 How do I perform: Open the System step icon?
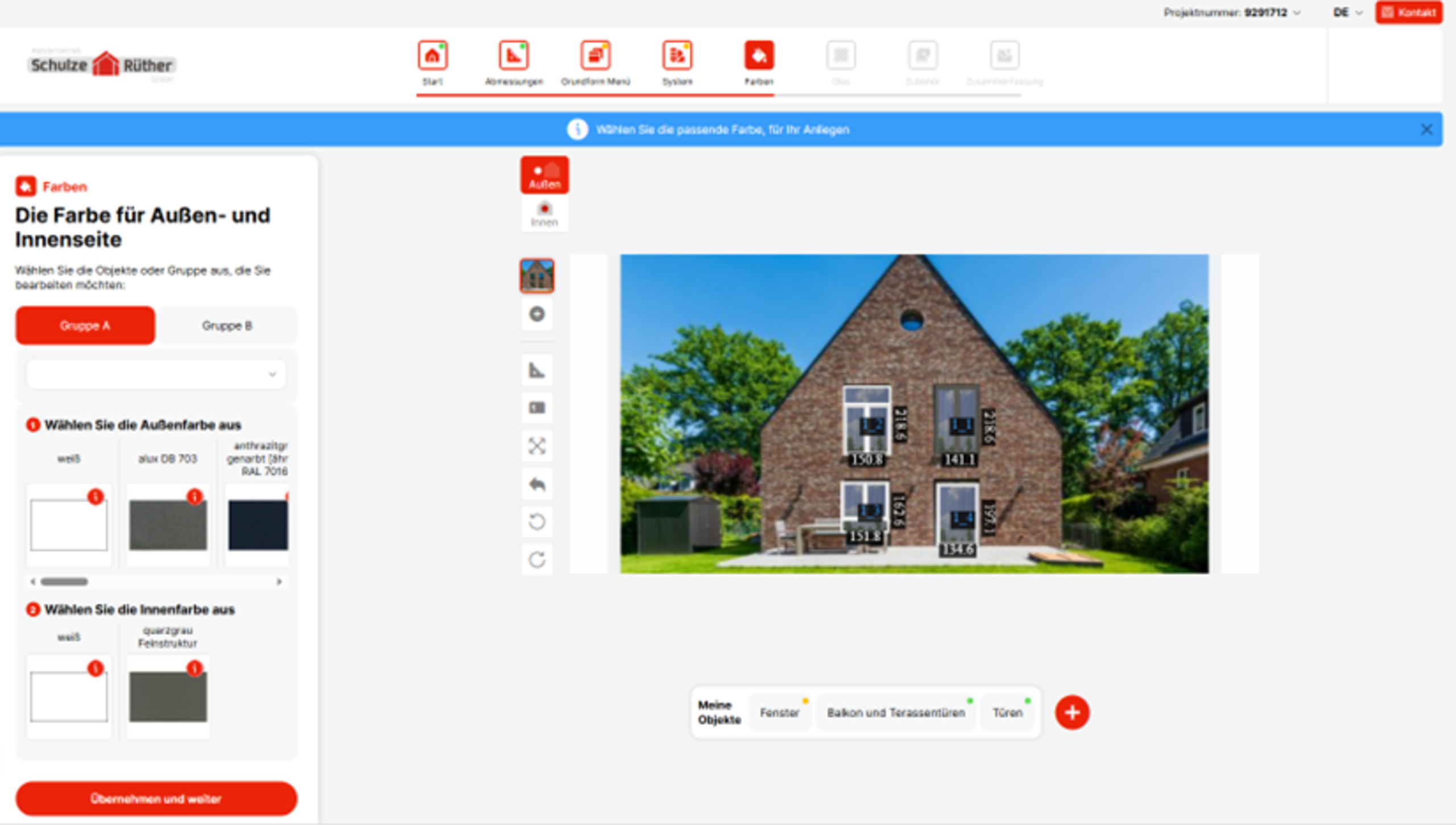click(x=677, y=56)
